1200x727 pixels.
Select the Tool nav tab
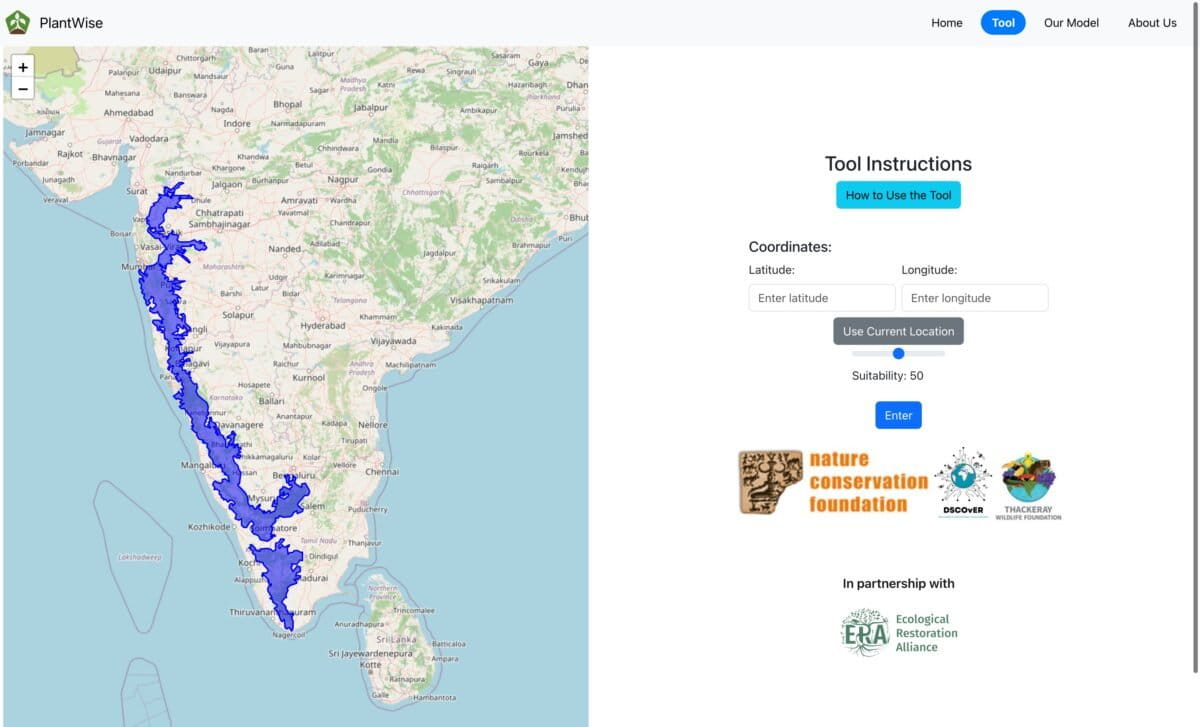[x=1003, y=23]
